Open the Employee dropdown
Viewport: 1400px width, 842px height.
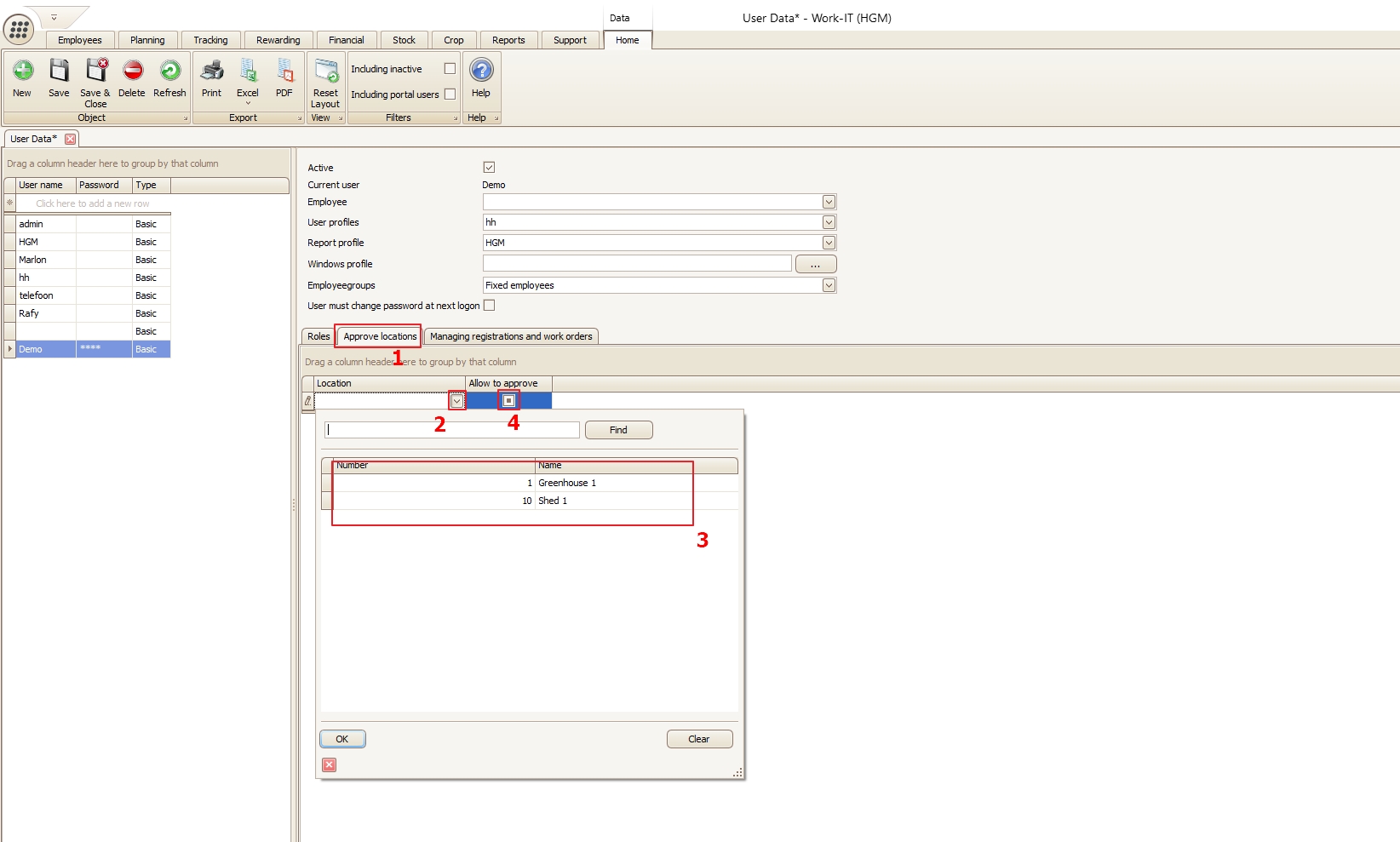pyautogui.click(x=829, y=202)
